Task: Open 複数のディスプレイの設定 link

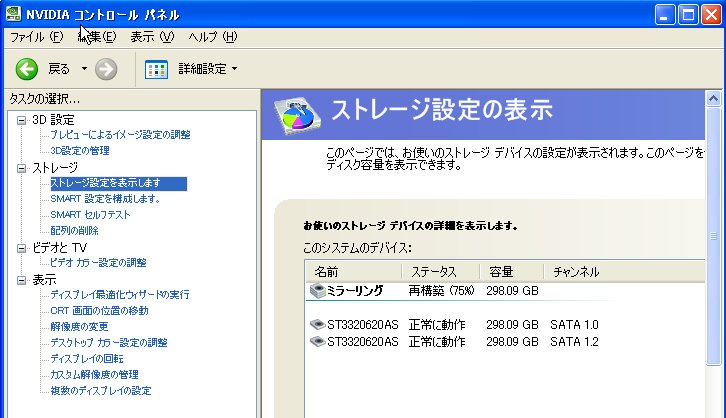Action: [x=101, y=391]
